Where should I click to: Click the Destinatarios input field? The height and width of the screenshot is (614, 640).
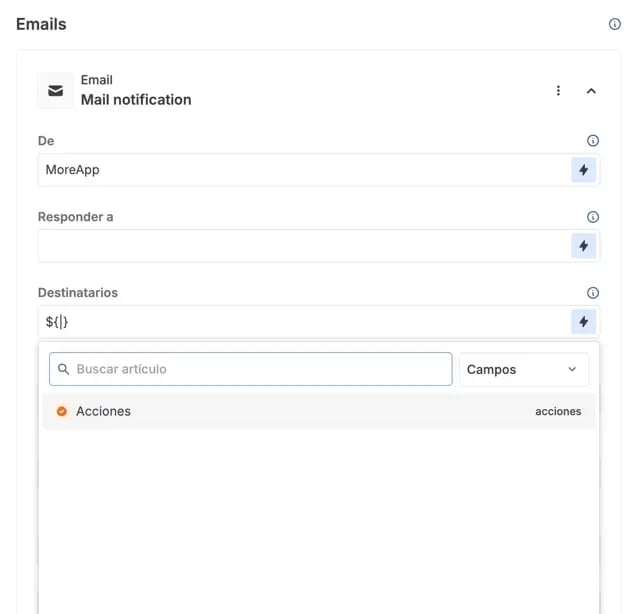pos(300,322)
